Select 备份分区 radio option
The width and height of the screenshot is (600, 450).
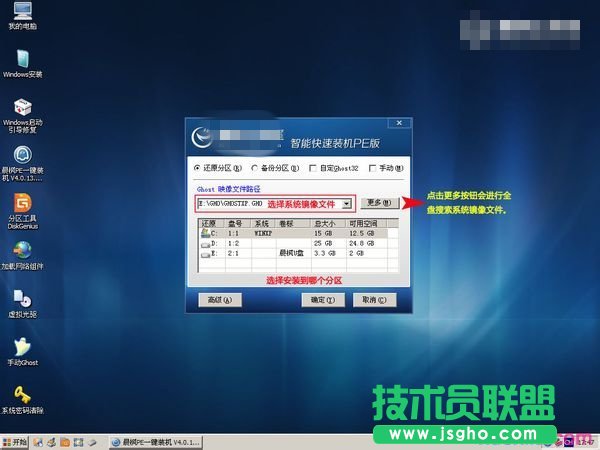pos(255,167)
